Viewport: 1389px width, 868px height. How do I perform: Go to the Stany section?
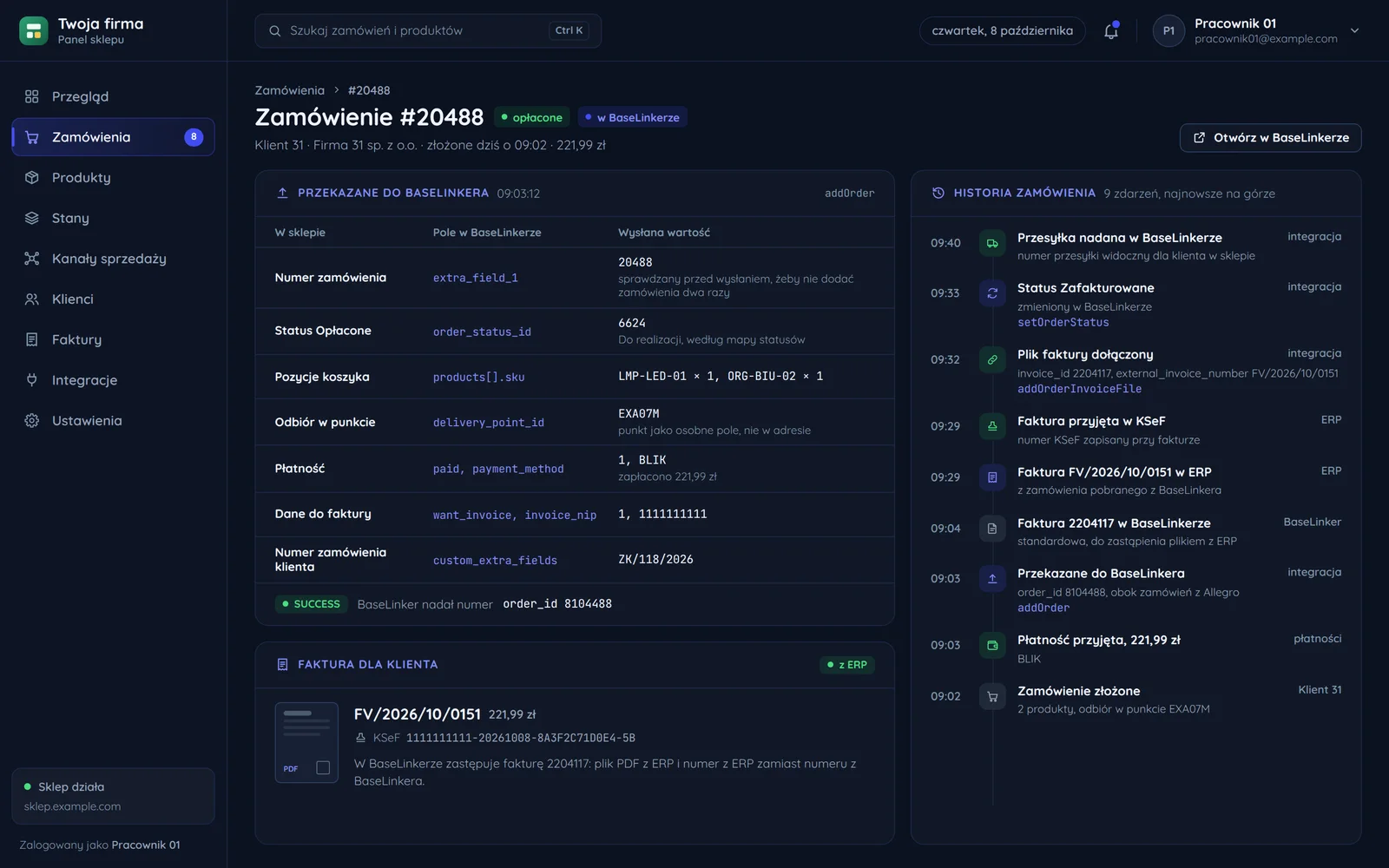tap(113, 218)
